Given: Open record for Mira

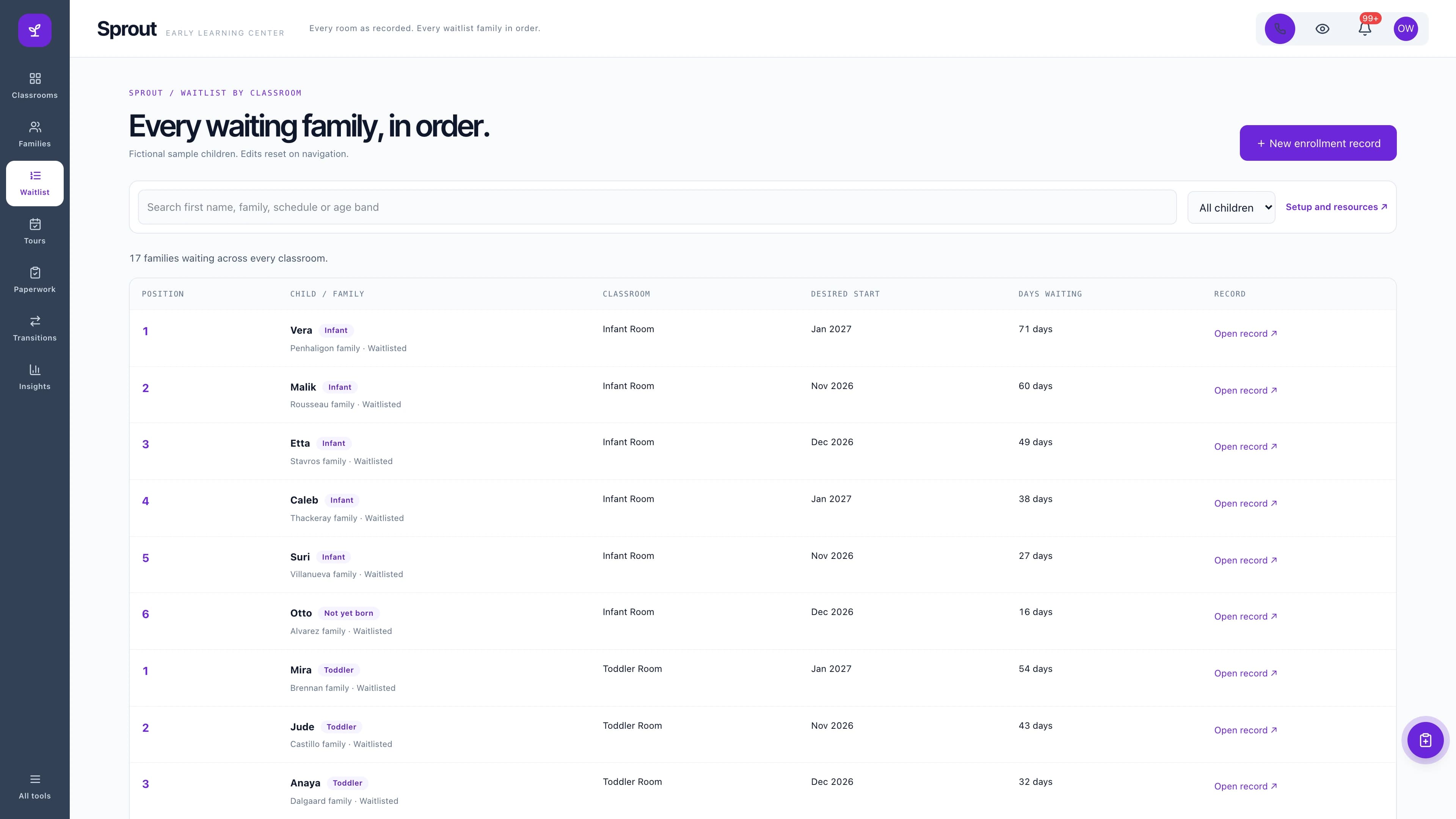Looking at the screenshot, I should point(1245,673).
